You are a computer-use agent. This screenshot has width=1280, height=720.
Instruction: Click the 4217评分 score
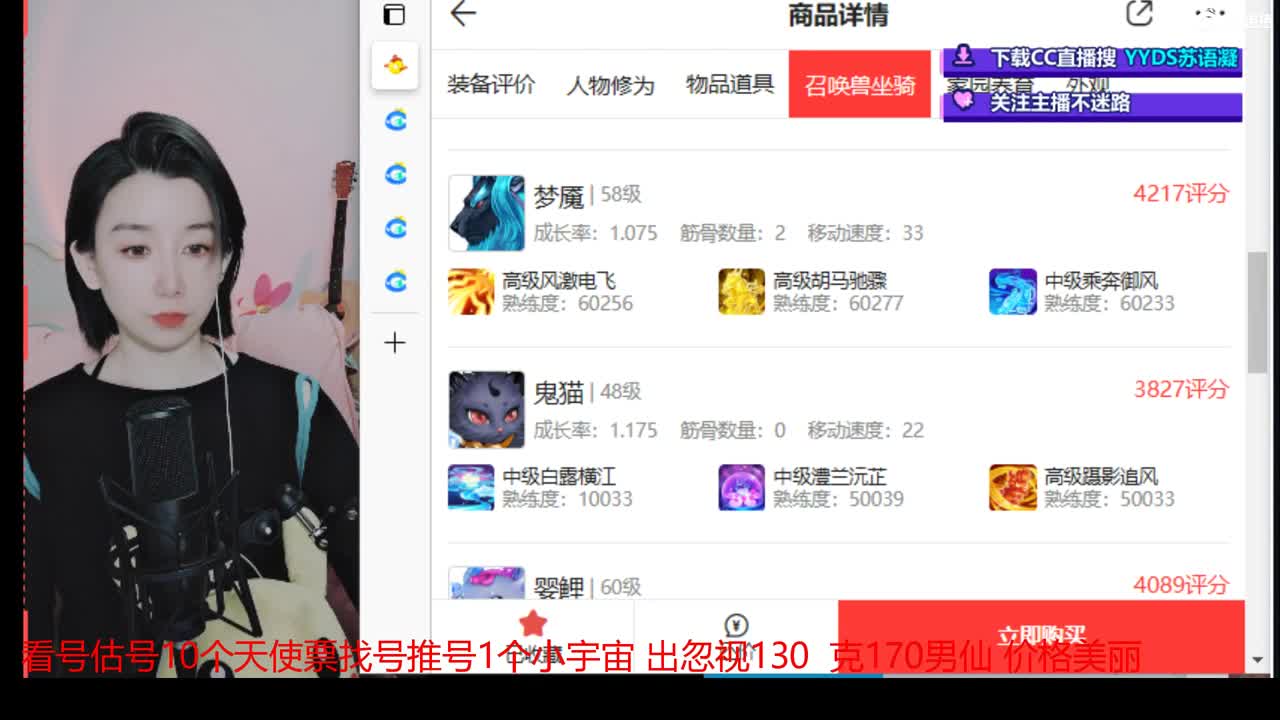tap(1181, 193)
